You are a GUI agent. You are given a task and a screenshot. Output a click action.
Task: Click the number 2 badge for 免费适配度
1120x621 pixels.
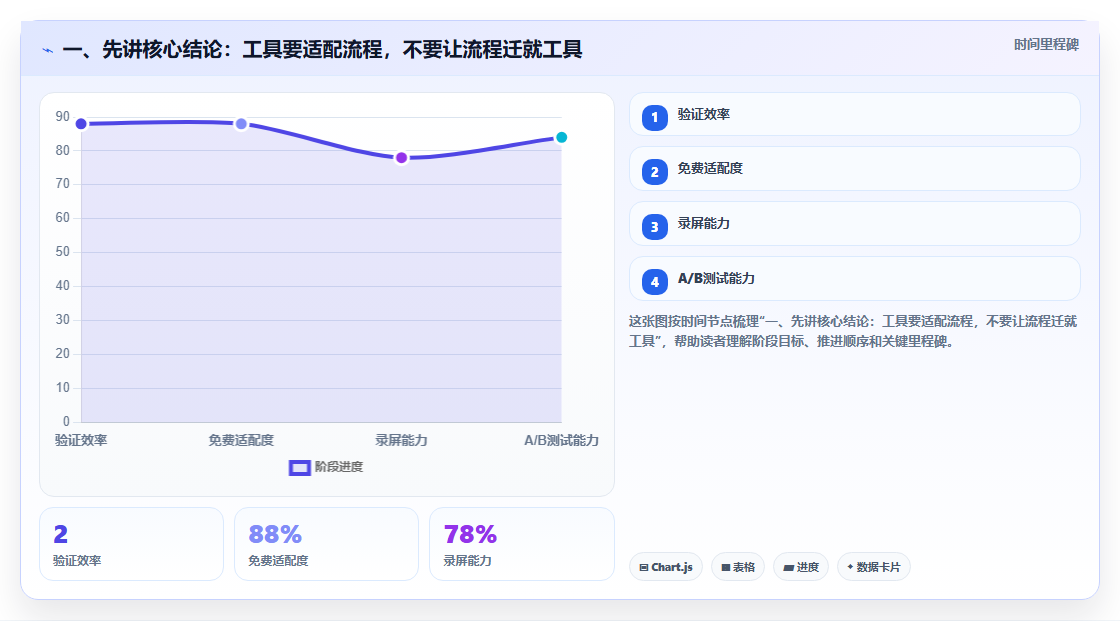click(x=654, y=172)
